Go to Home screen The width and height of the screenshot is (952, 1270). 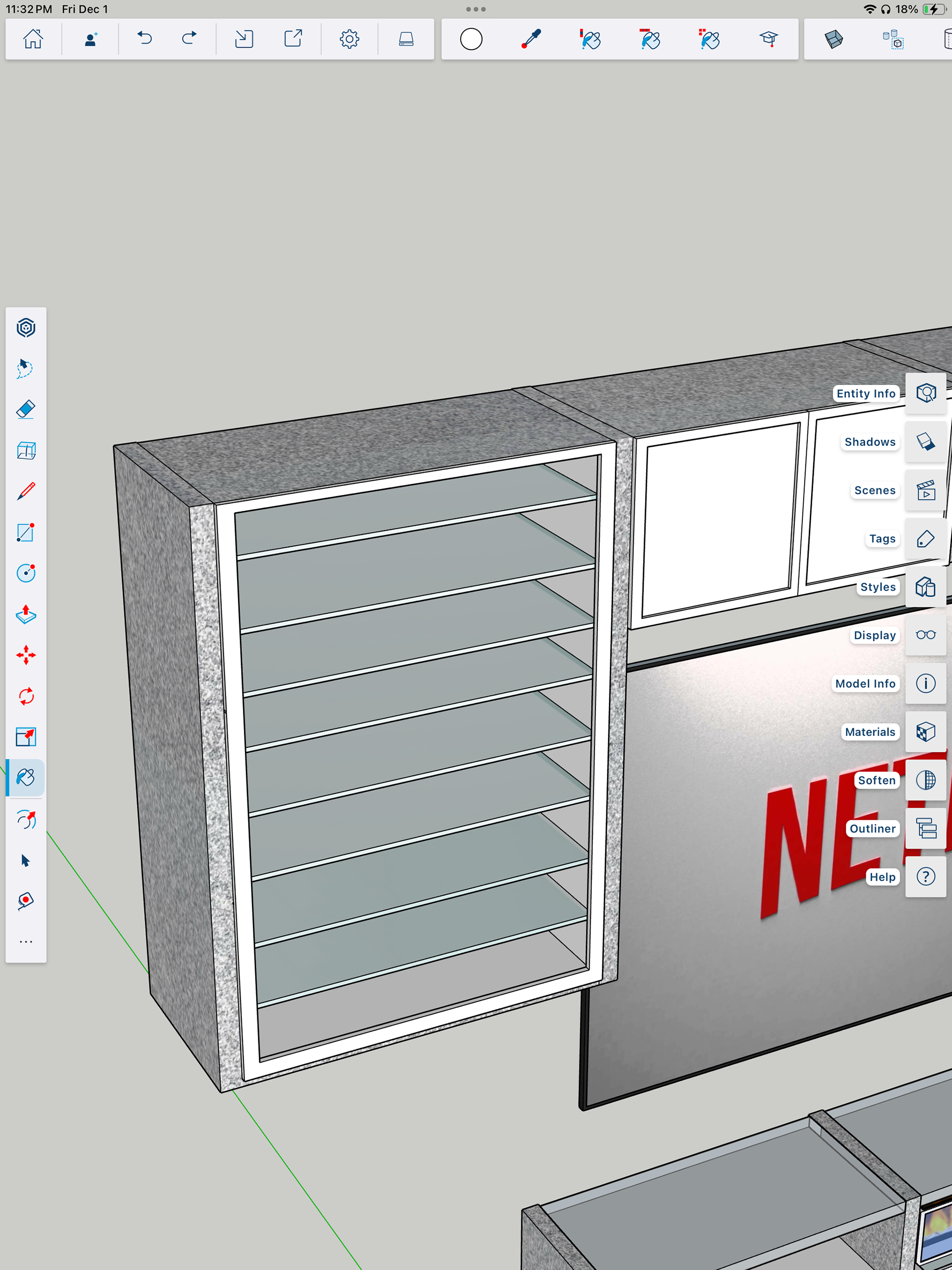click(x=33, y=39)
